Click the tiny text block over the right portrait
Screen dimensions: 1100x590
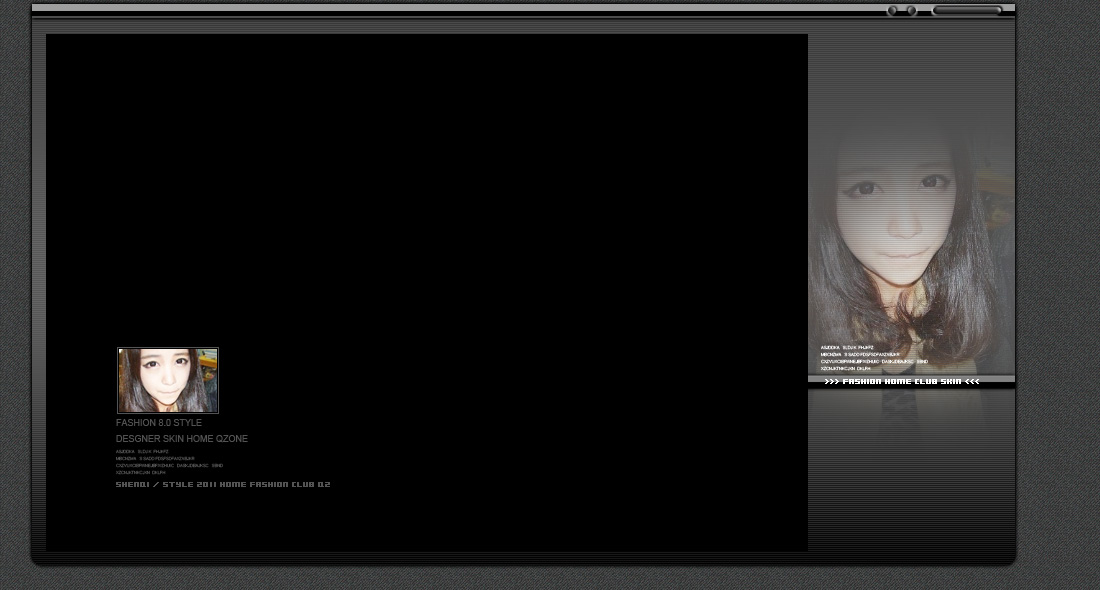tap(874, 358)
